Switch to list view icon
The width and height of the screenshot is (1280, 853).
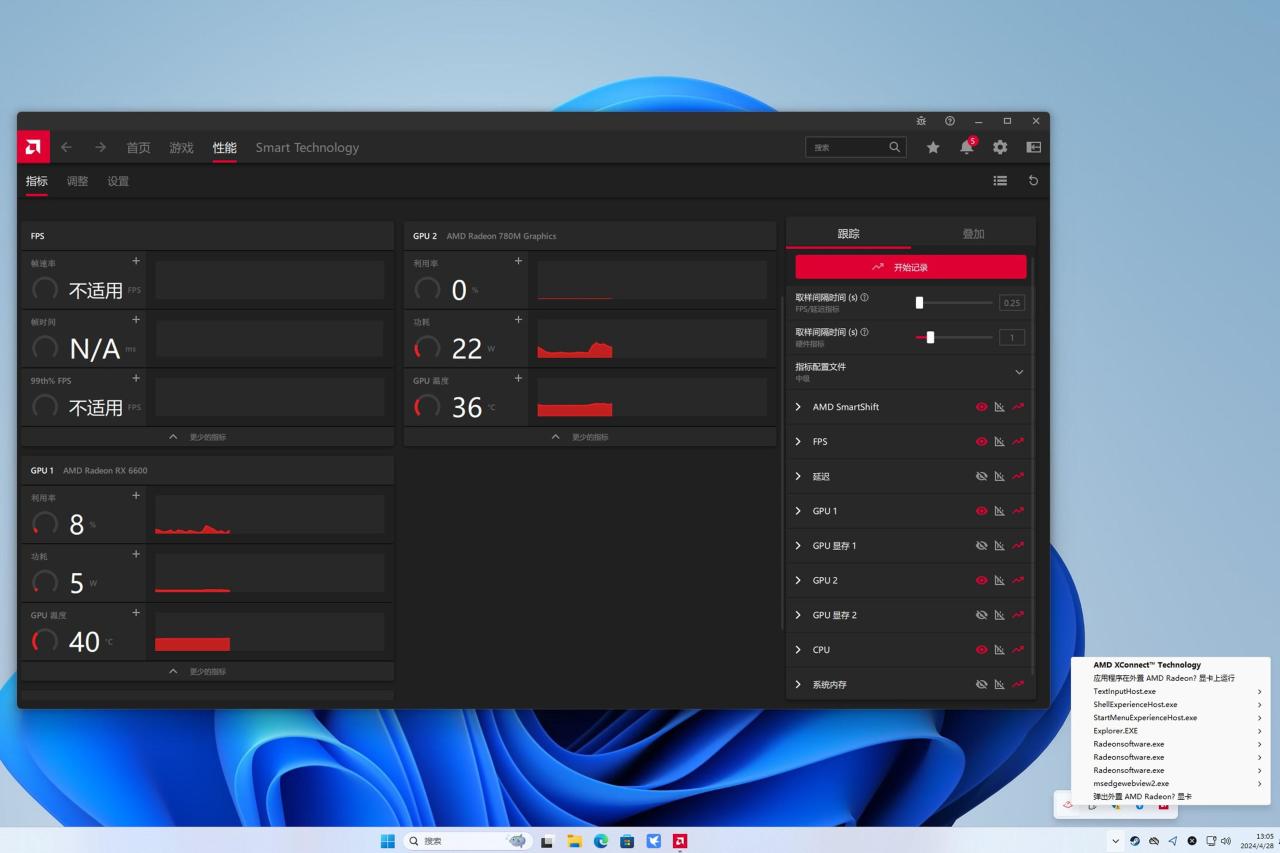pyautogui.click(x=1000, y=181)
